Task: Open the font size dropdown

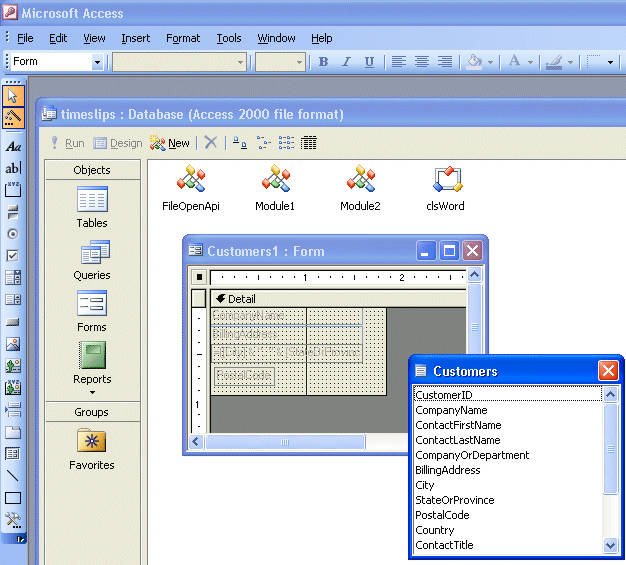Action: (299, 62)
